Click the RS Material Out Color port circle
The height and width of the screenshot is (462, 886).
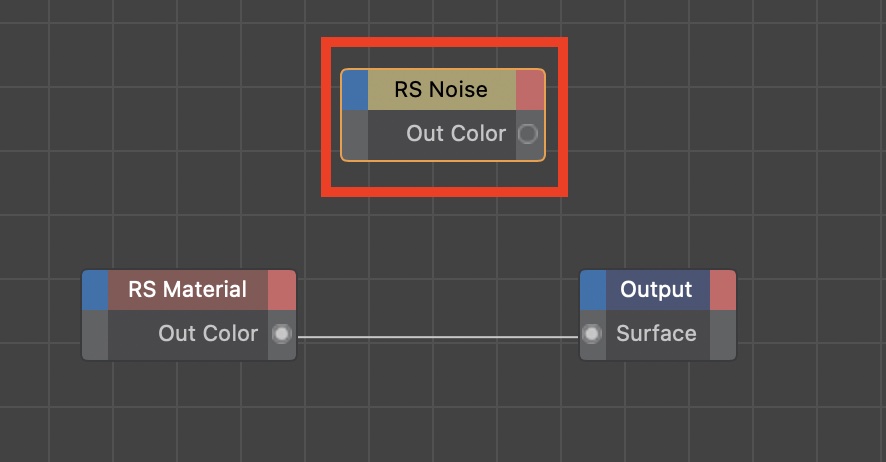282,334
